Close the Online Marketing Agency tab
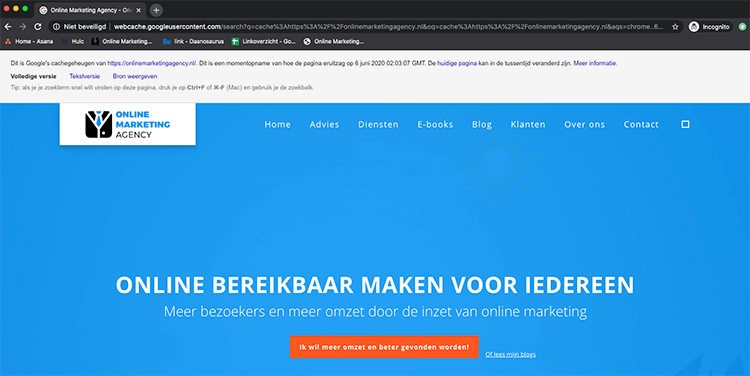Screen dimensions: 750x376 (x=139, y=10)
